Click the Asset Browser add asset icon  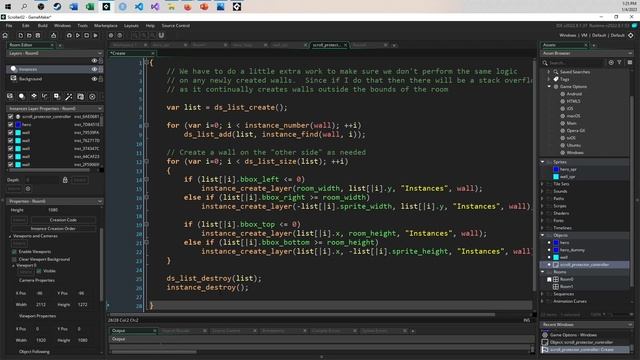(611, 62)
